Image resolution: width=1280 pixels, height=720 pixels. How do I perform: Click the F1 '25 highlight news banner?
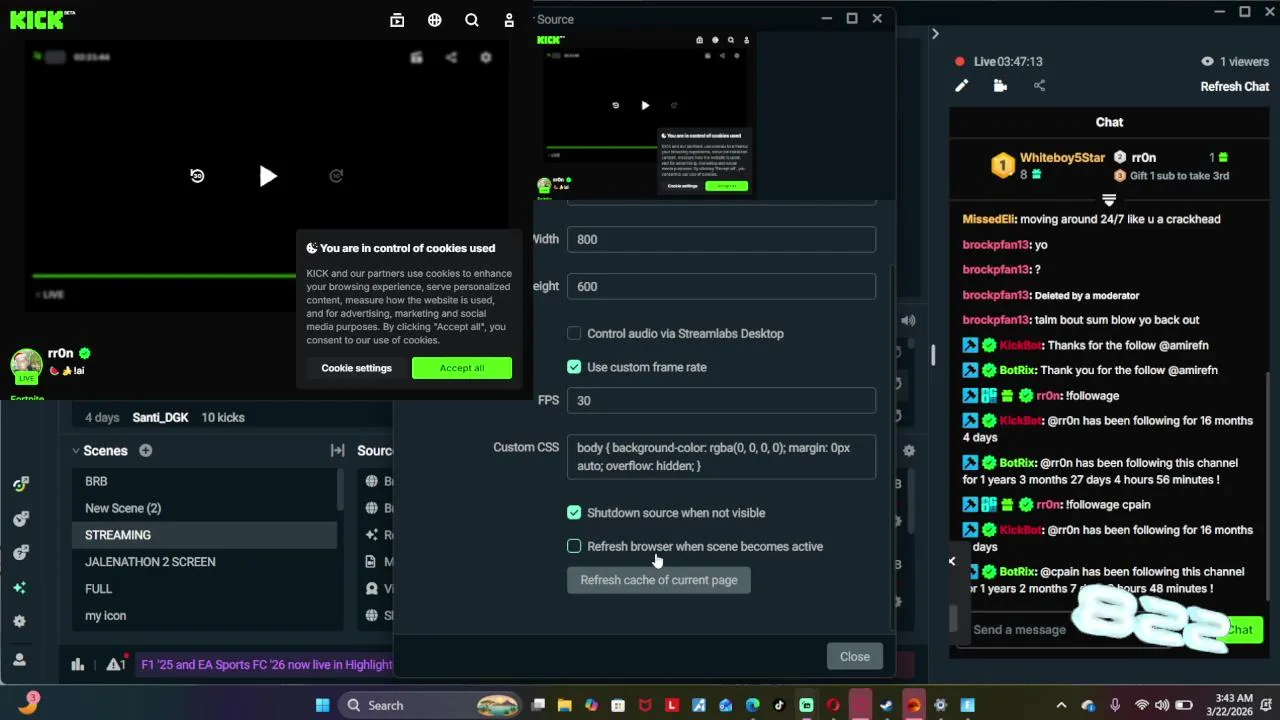266,664
